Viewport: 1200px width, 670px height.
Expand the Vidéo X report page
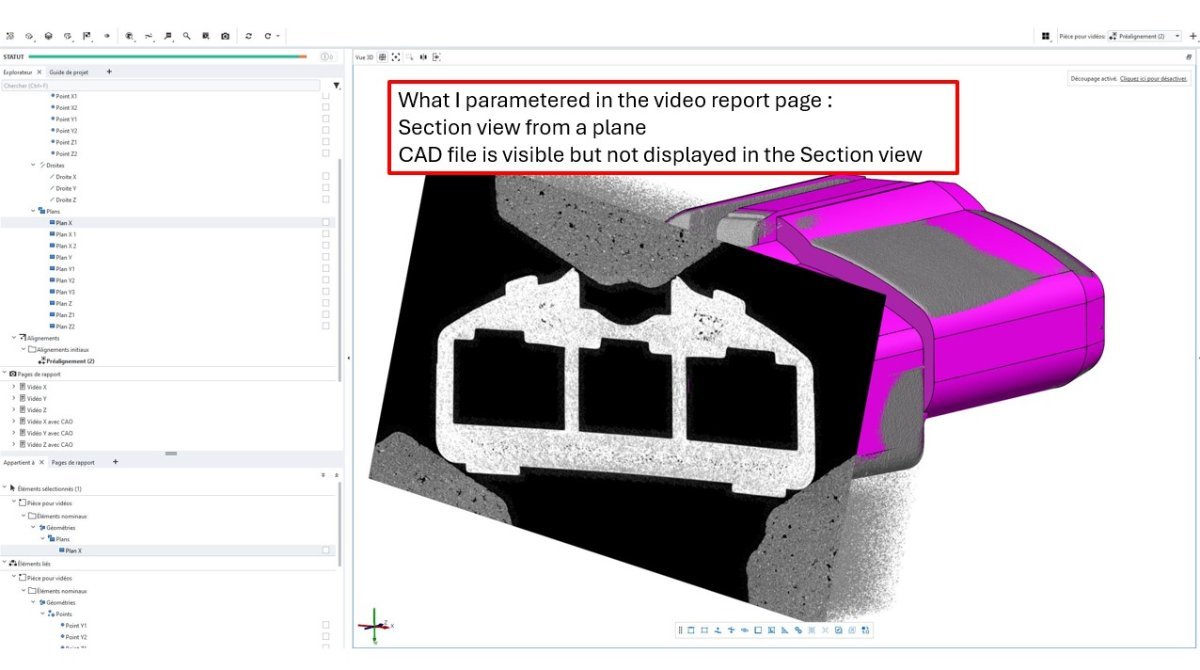tap(13, 387)
